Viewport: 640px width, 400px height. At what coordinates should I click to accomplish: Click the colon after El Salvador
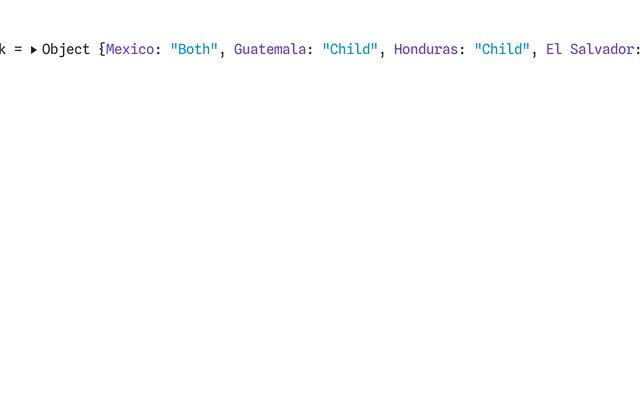tap(638, 50)
